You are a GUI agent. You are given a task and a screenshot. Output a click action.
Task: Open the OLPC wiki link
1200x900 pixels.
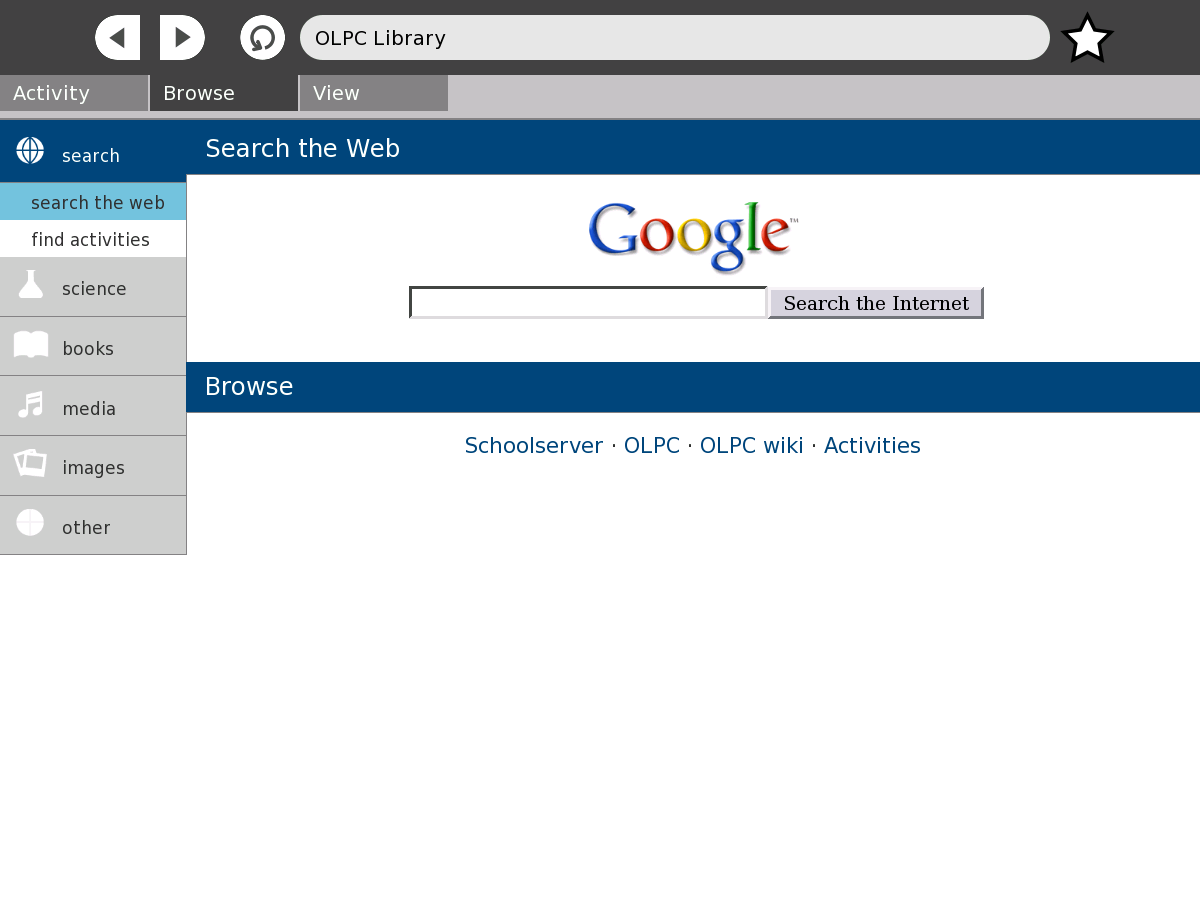[x=751, y=446]
